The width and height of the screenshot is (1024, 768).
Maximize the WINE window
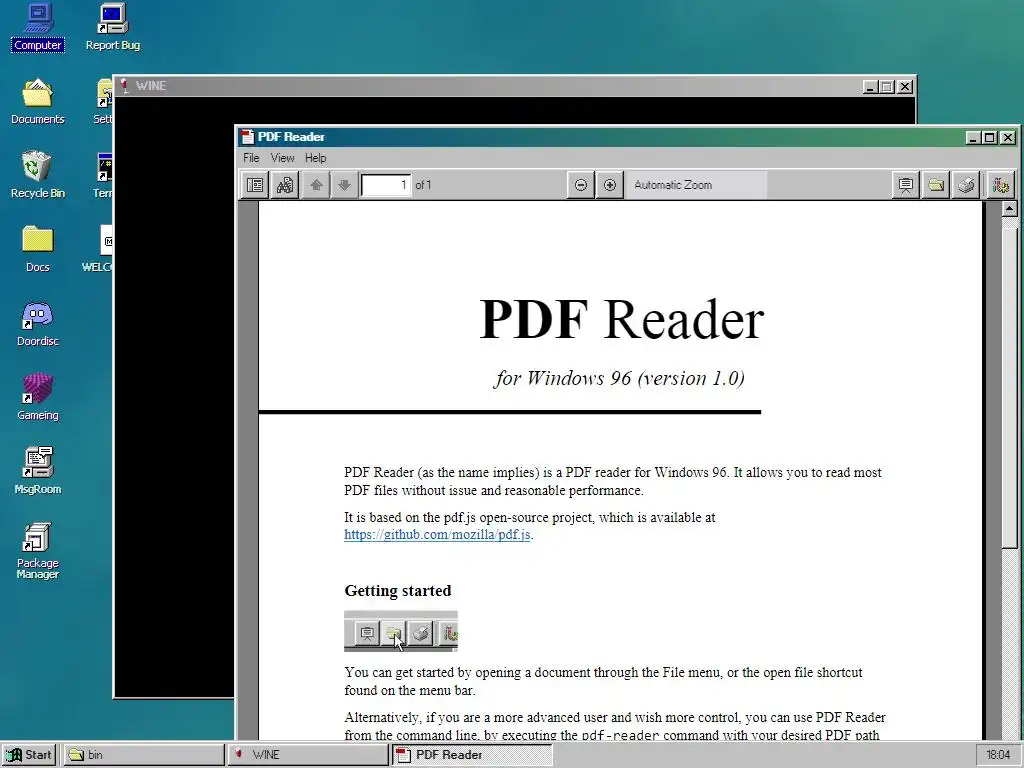point(887,86)
